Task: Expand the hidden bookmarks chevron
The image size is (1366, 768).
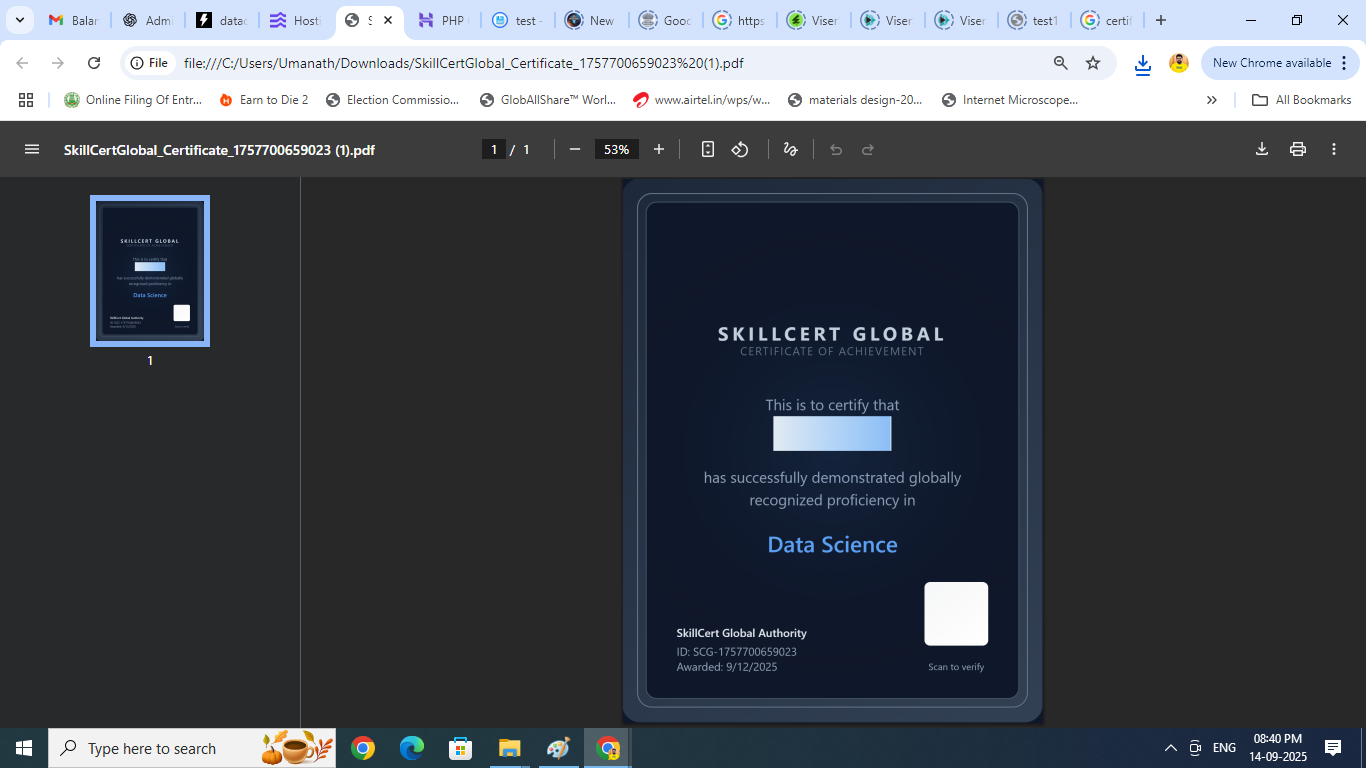Action: [1212, 100]
